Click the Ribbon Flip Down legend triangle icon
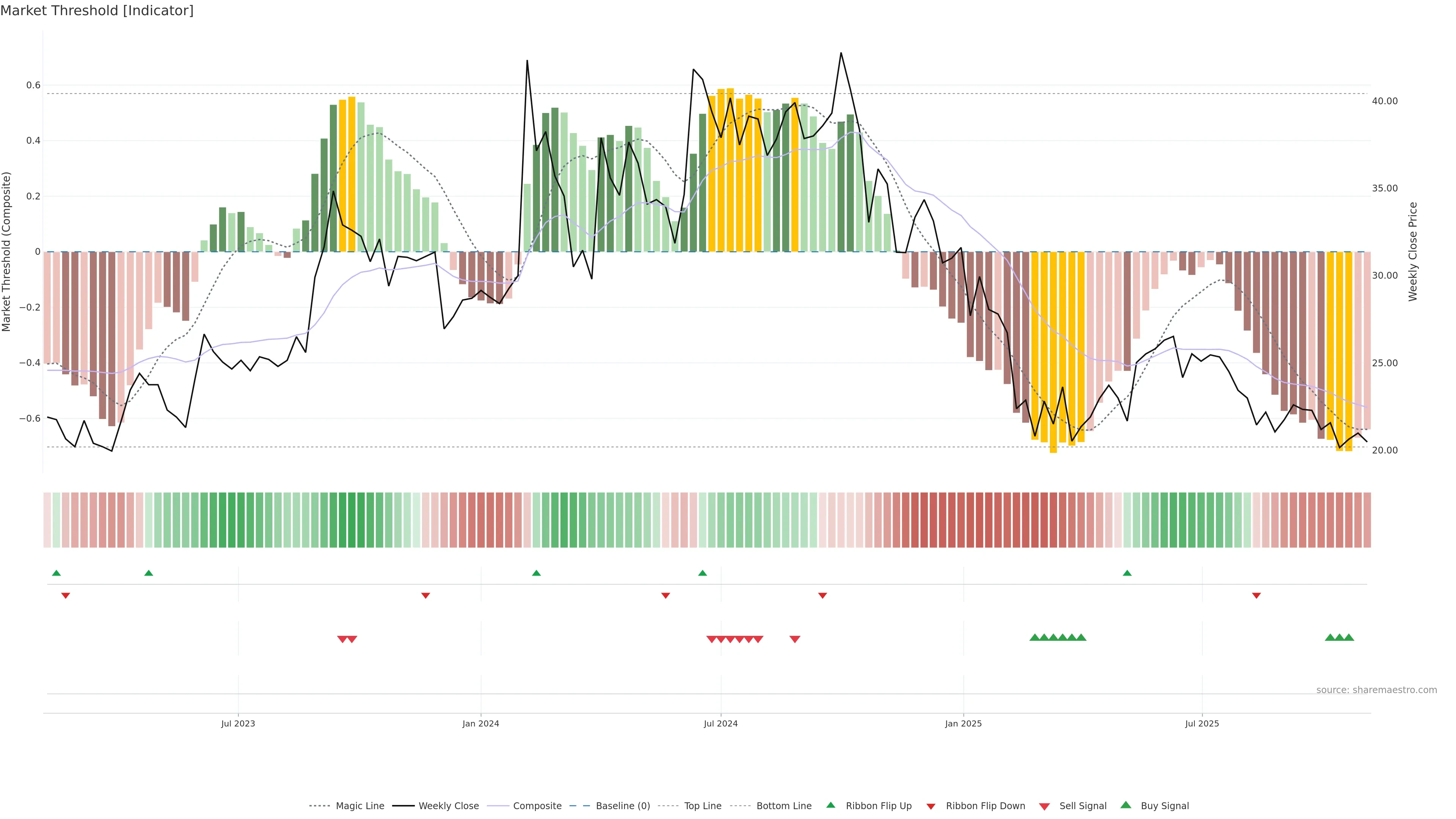Viewport: 1456px width, 819px height. [x=931, y=806]
